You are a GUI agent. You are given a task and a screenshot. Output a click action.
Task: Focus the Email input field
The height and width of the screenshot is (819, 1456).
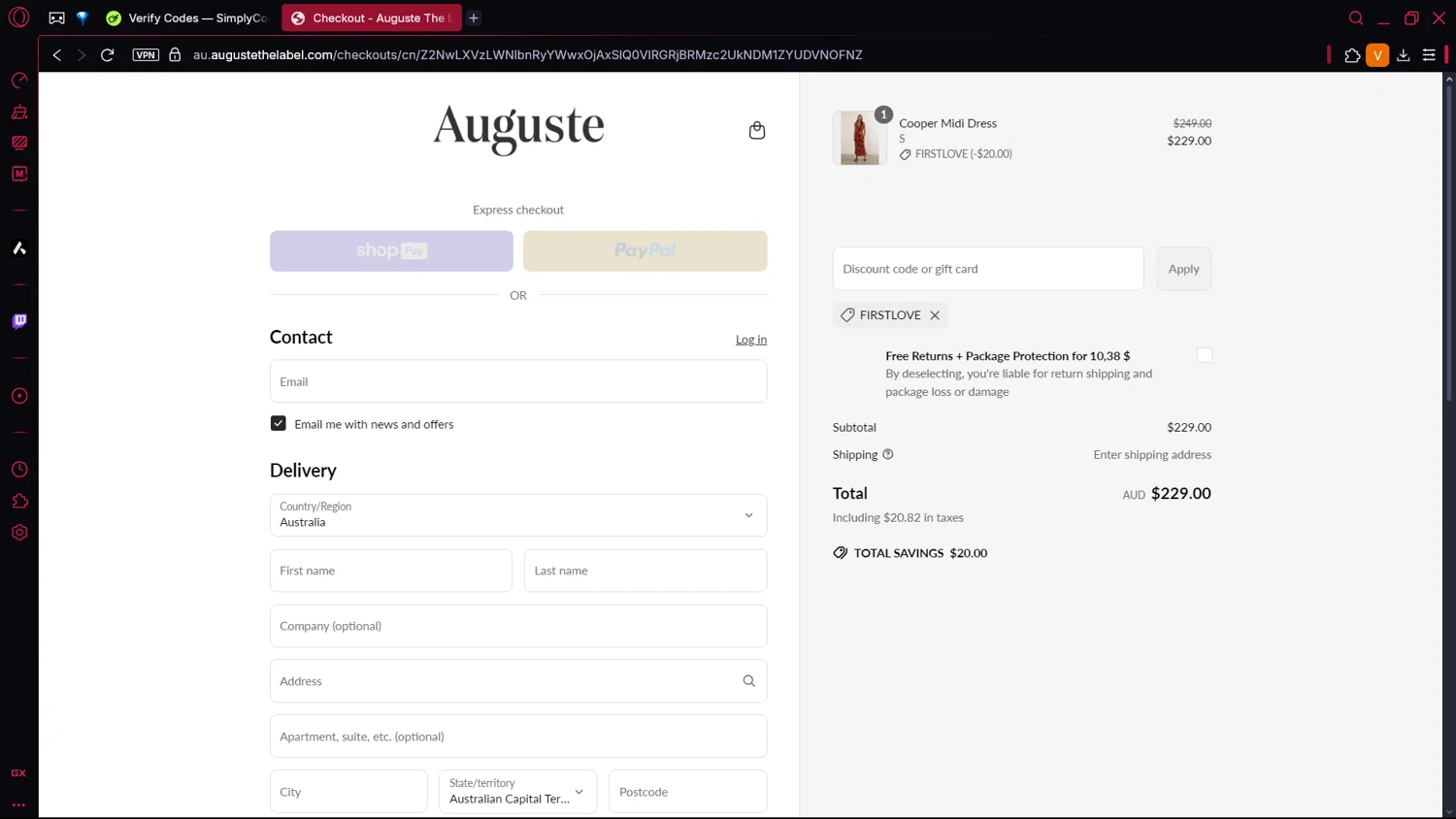coord(518,381)
